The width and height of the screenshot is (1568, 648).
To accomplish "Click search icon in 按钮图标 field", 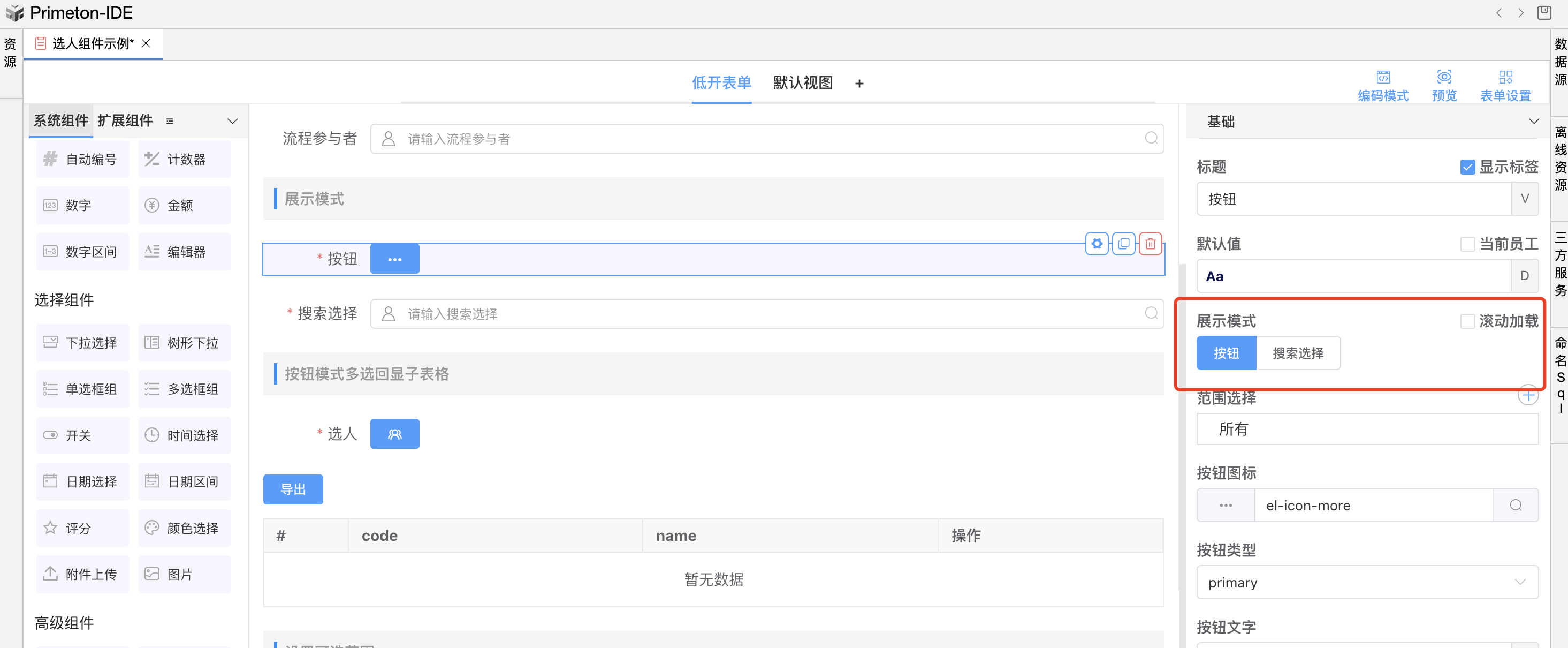I will click(1516, 506).
